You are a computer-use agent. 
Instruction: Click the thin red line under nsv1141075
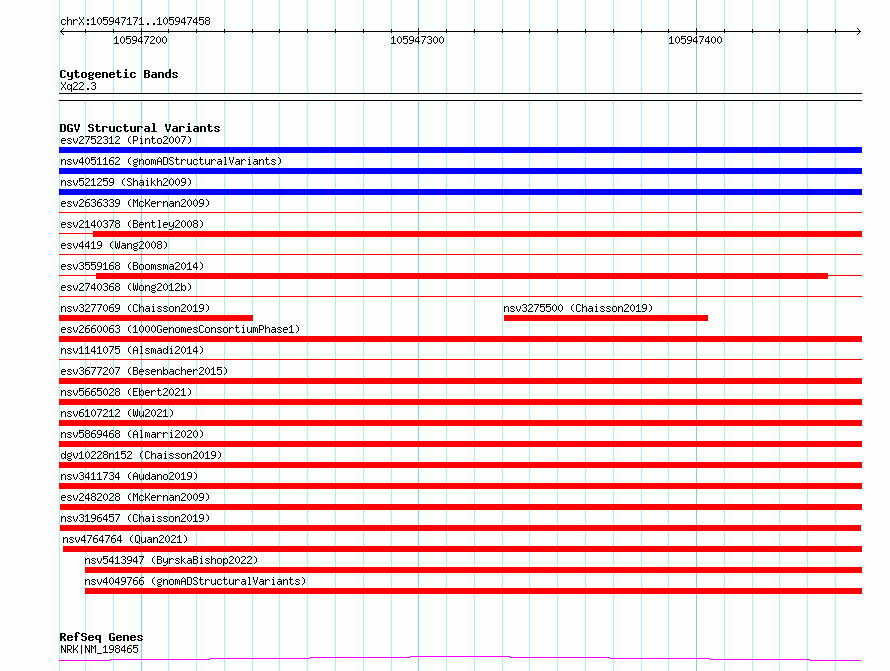click(x=460, y=360)
